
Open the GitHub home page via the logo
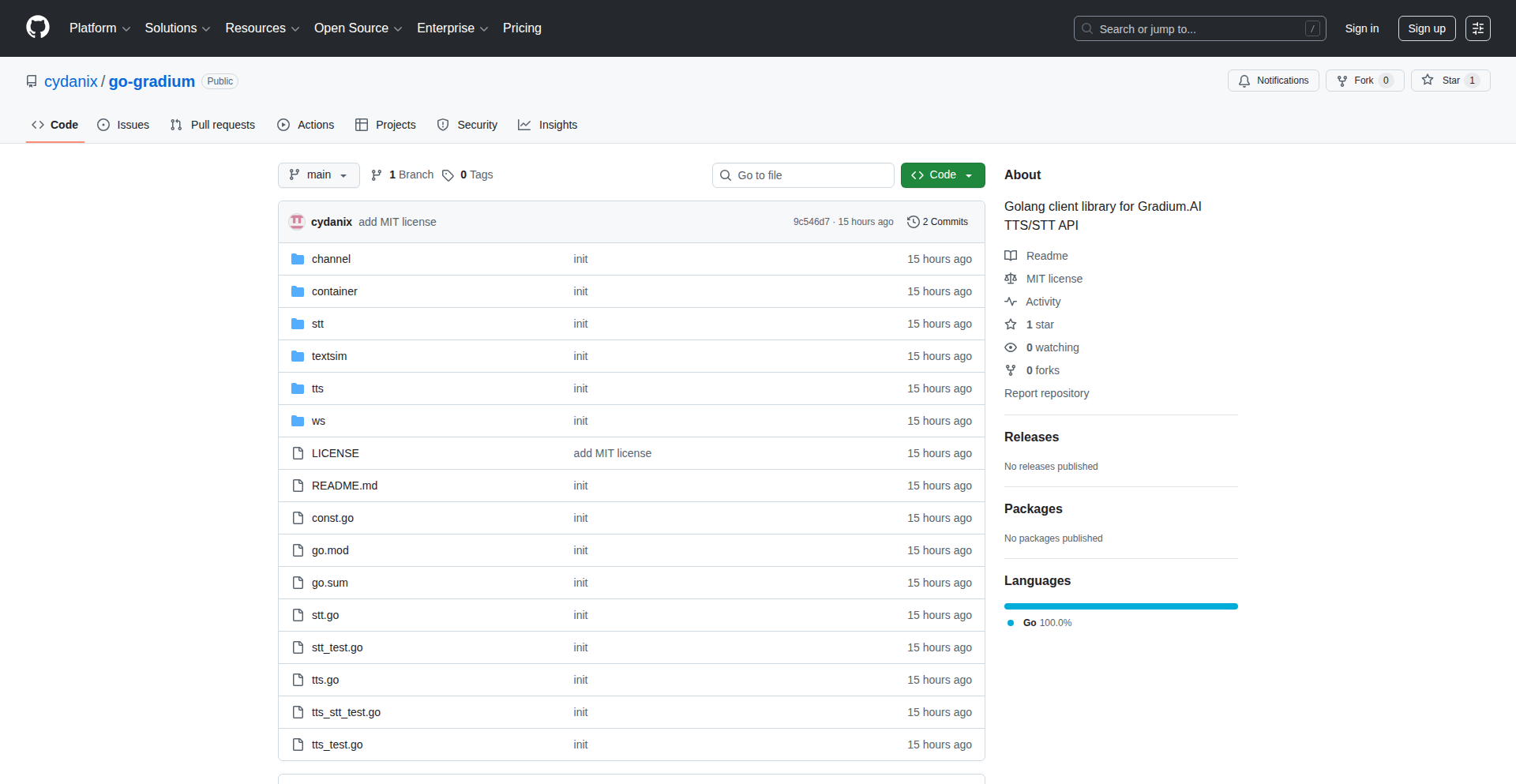36,28
